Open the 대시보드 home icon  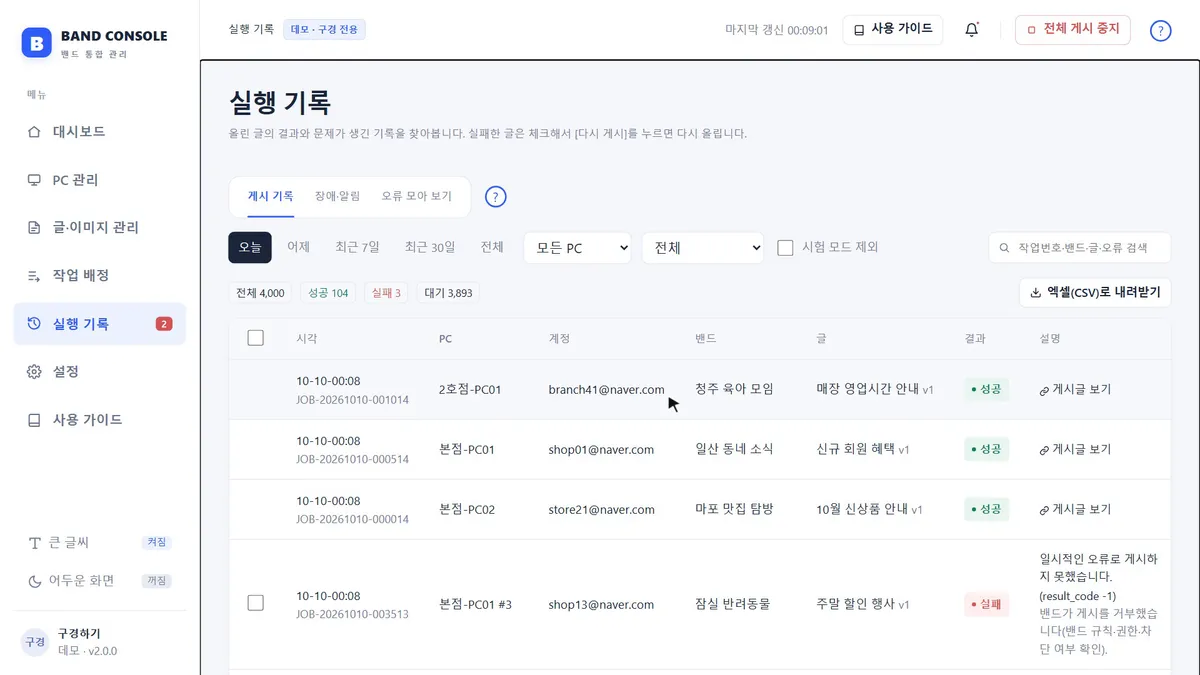point(34,132)
